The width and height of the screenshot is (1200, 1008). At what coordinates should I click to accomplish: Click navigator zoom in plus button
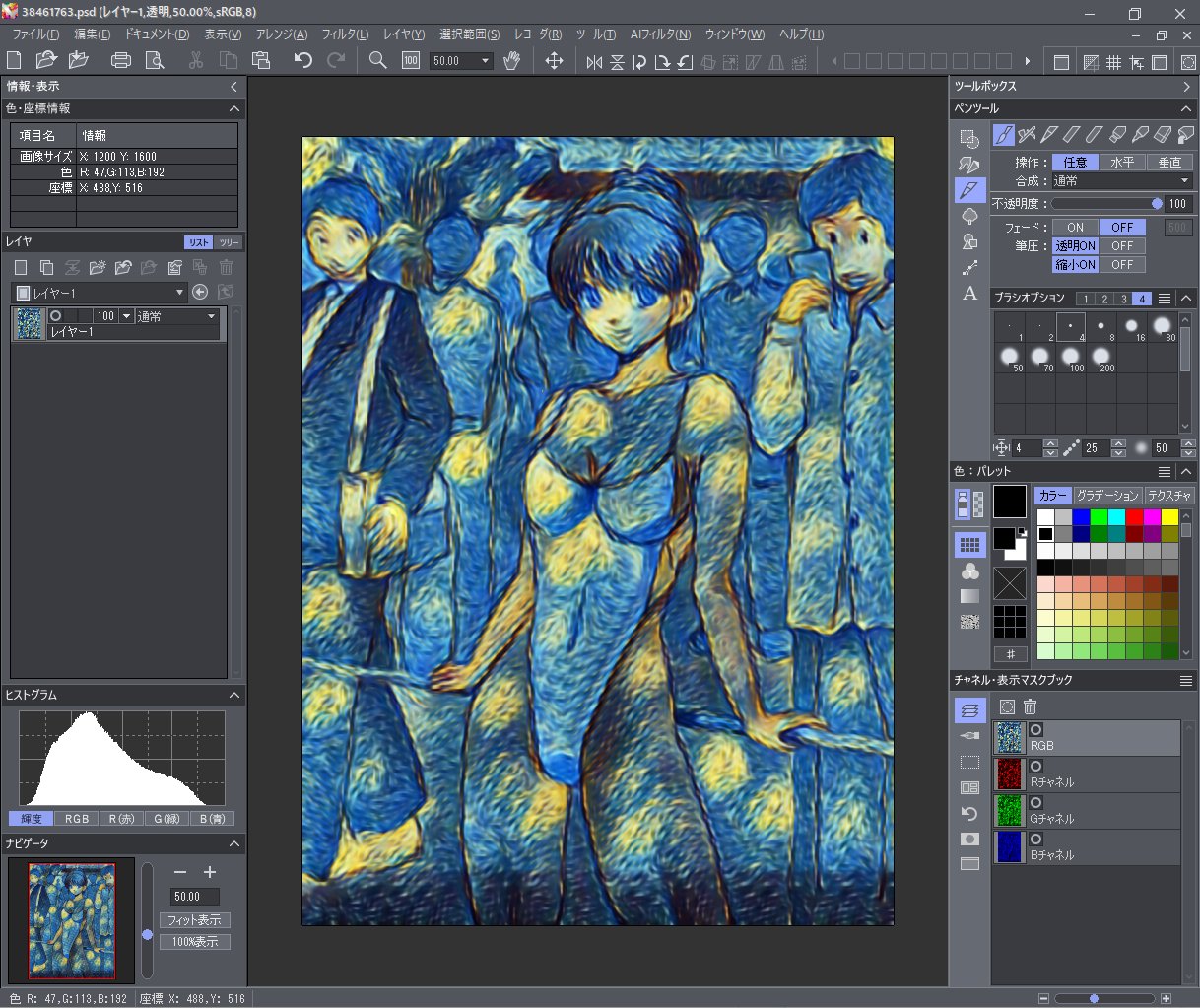click(x=209, y=872)
